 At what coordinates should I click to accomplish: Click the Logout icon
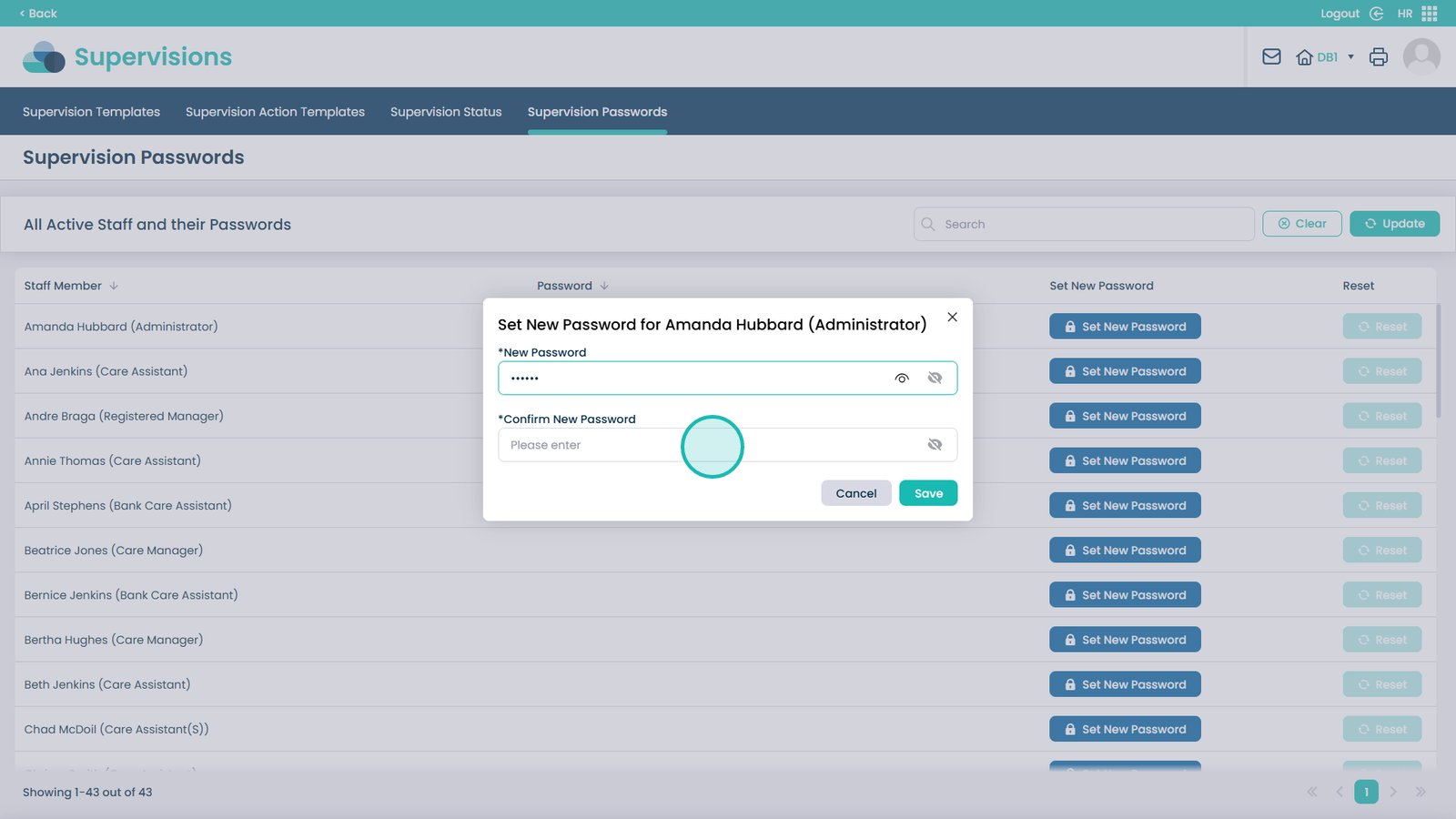(x=1376, y=14)
